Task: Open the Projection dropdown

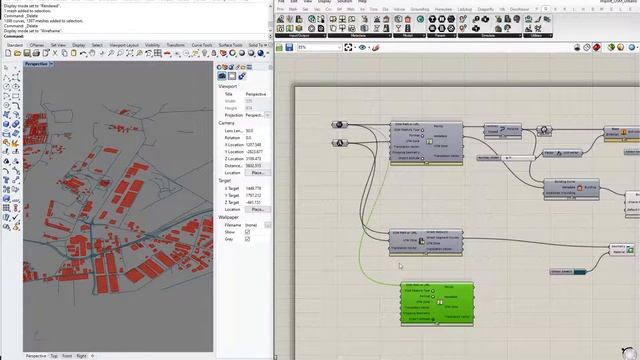Action: pyautogui.click(x=267, y=116)
